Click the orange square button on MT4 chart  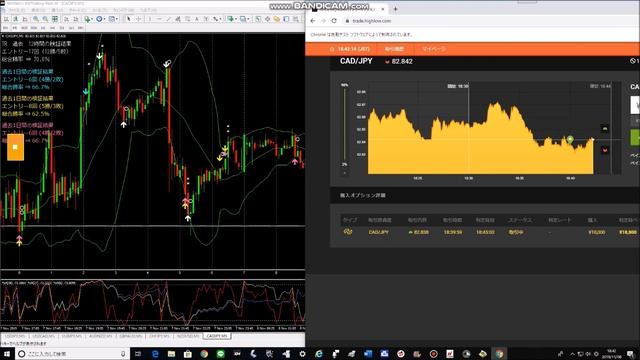[x=15, y=147]
